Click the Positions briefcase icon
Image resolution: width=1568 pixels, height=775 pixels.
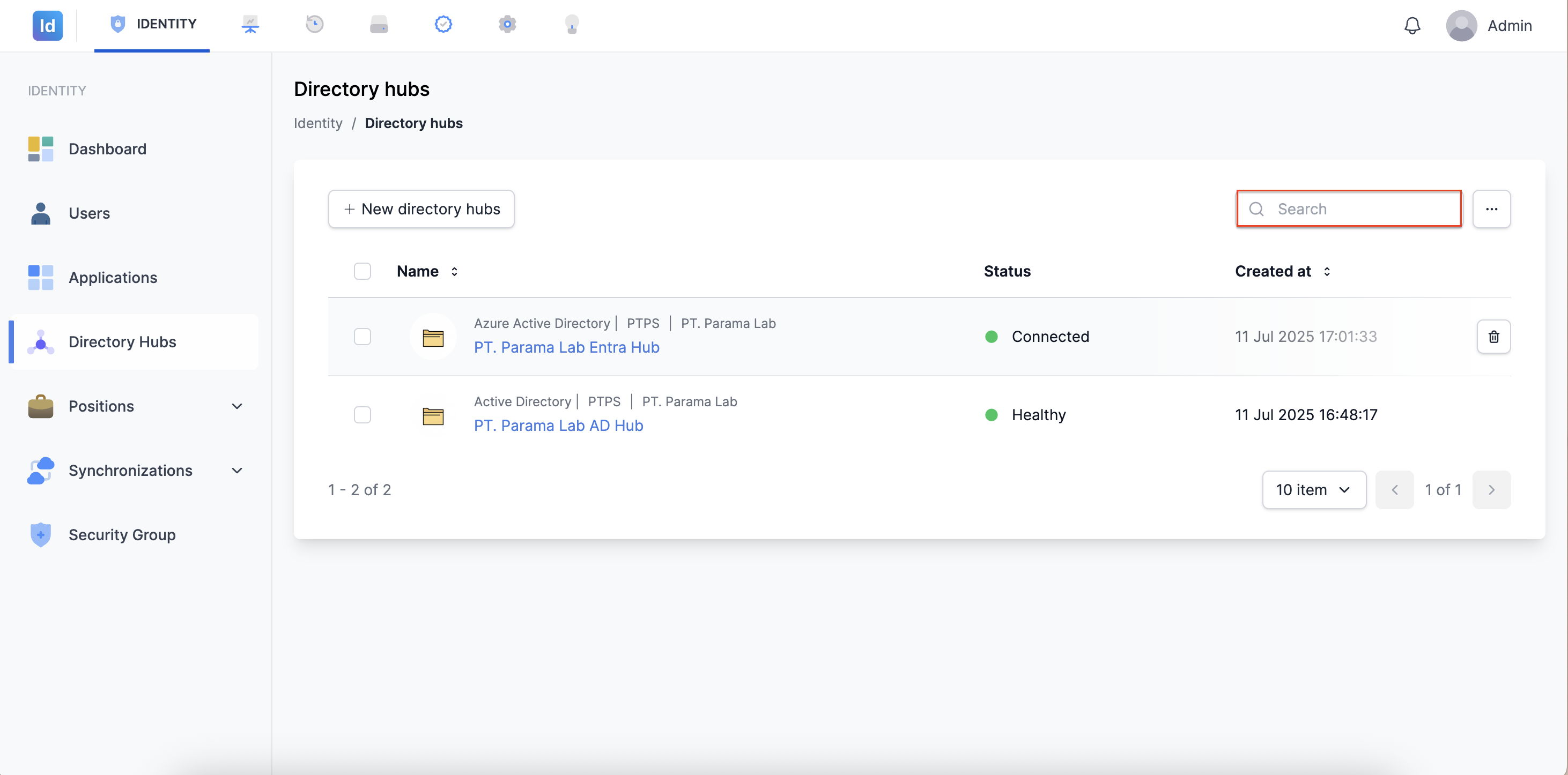coord(41,406)
